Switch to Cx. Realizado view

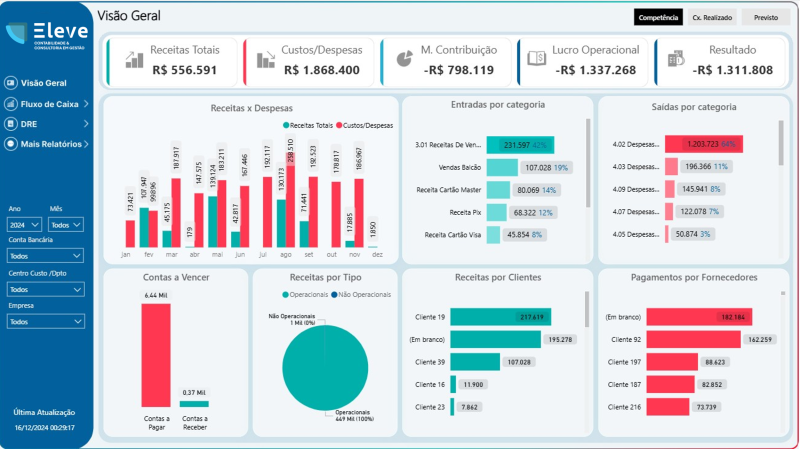click(x=712, y=17)
